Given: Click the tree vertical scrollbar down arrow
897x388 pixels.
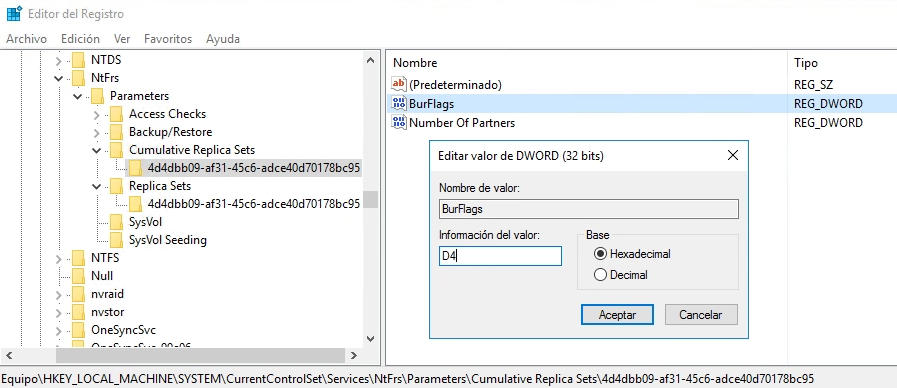Looking at the screenshot, I should (x=370, y=339).
